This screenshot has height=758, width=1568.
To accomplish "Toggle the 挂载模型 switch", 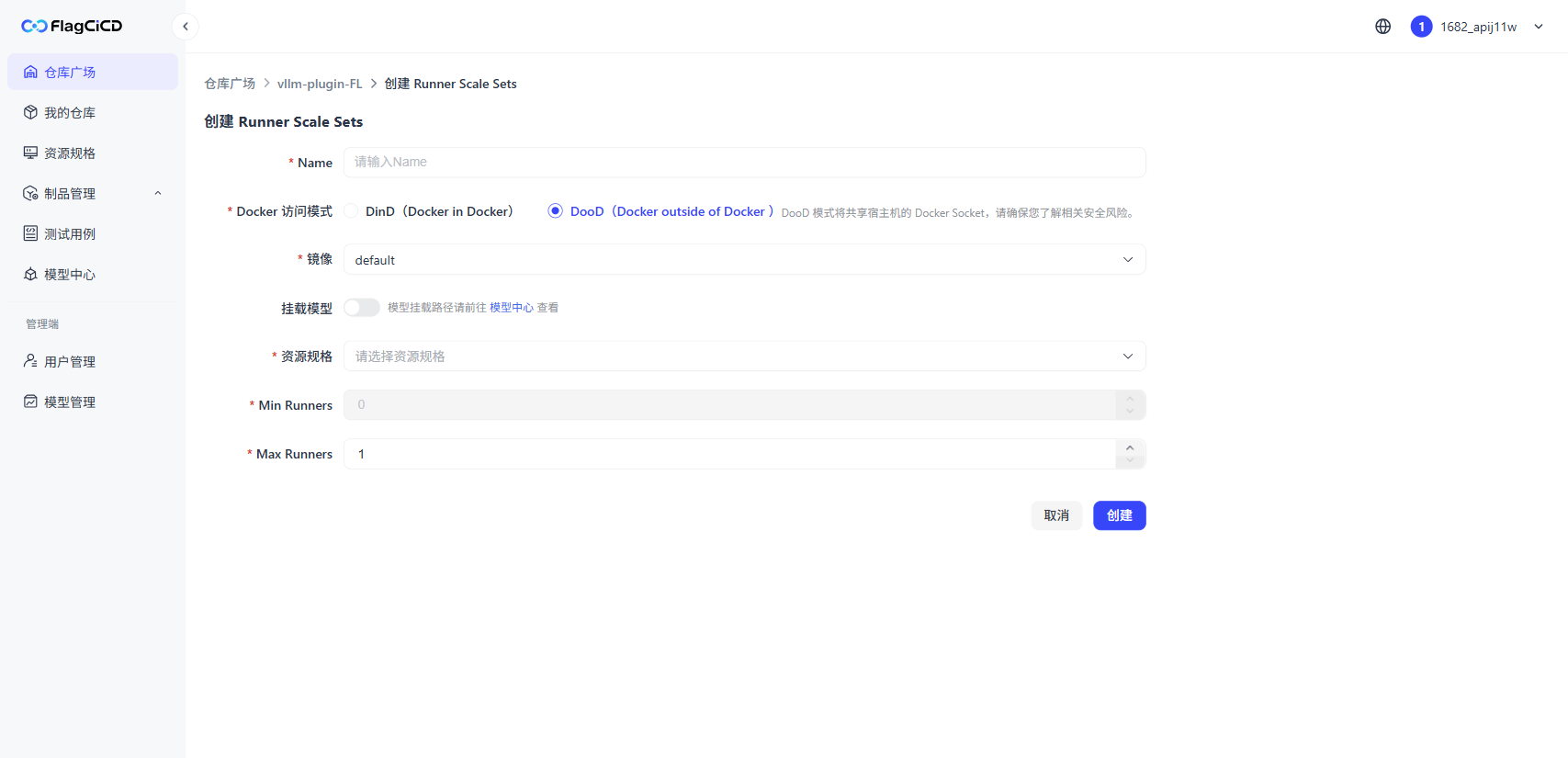I will click(x=362, y=308).
